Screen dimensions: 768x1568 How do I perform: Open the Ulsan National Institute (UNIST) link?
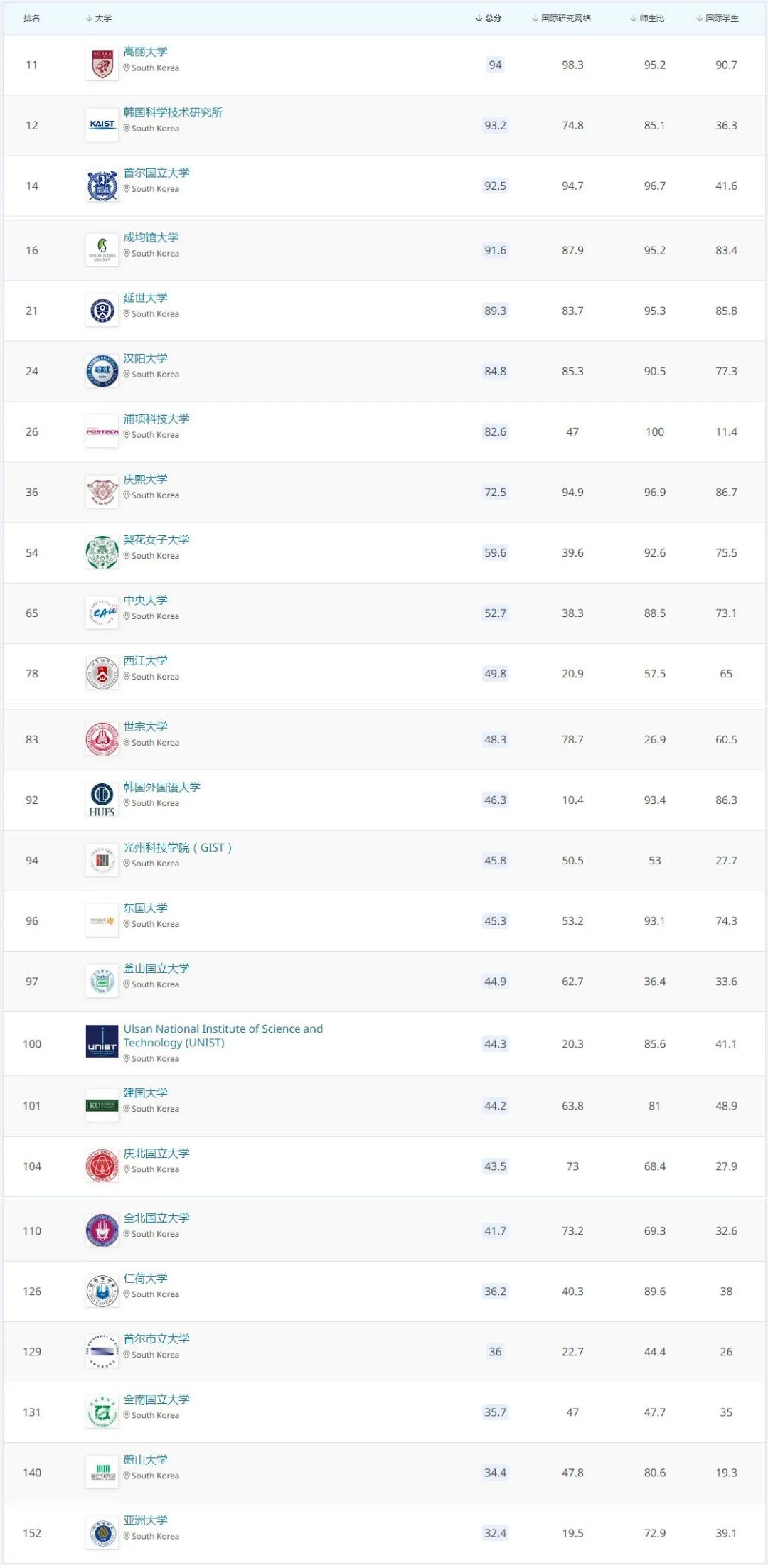pos(223,1036)
